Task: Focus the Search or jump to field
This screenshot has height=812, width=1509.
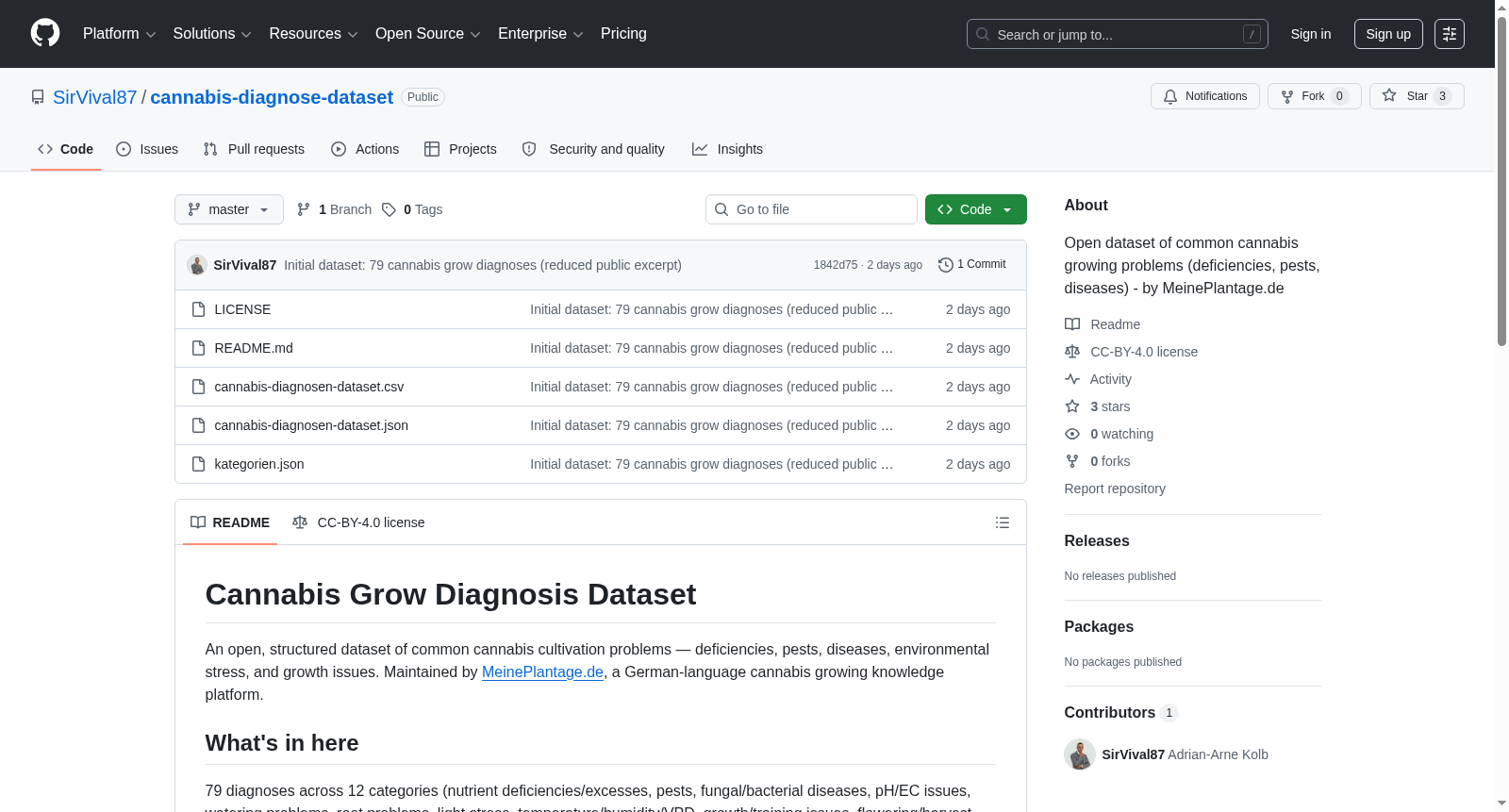Action: (1117, 34)
